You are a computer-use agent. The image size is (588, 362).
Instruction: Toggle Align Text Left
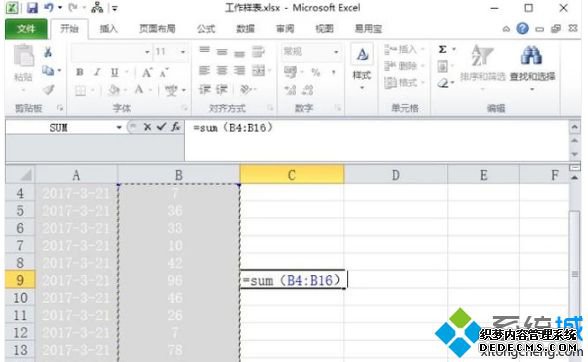204,70
